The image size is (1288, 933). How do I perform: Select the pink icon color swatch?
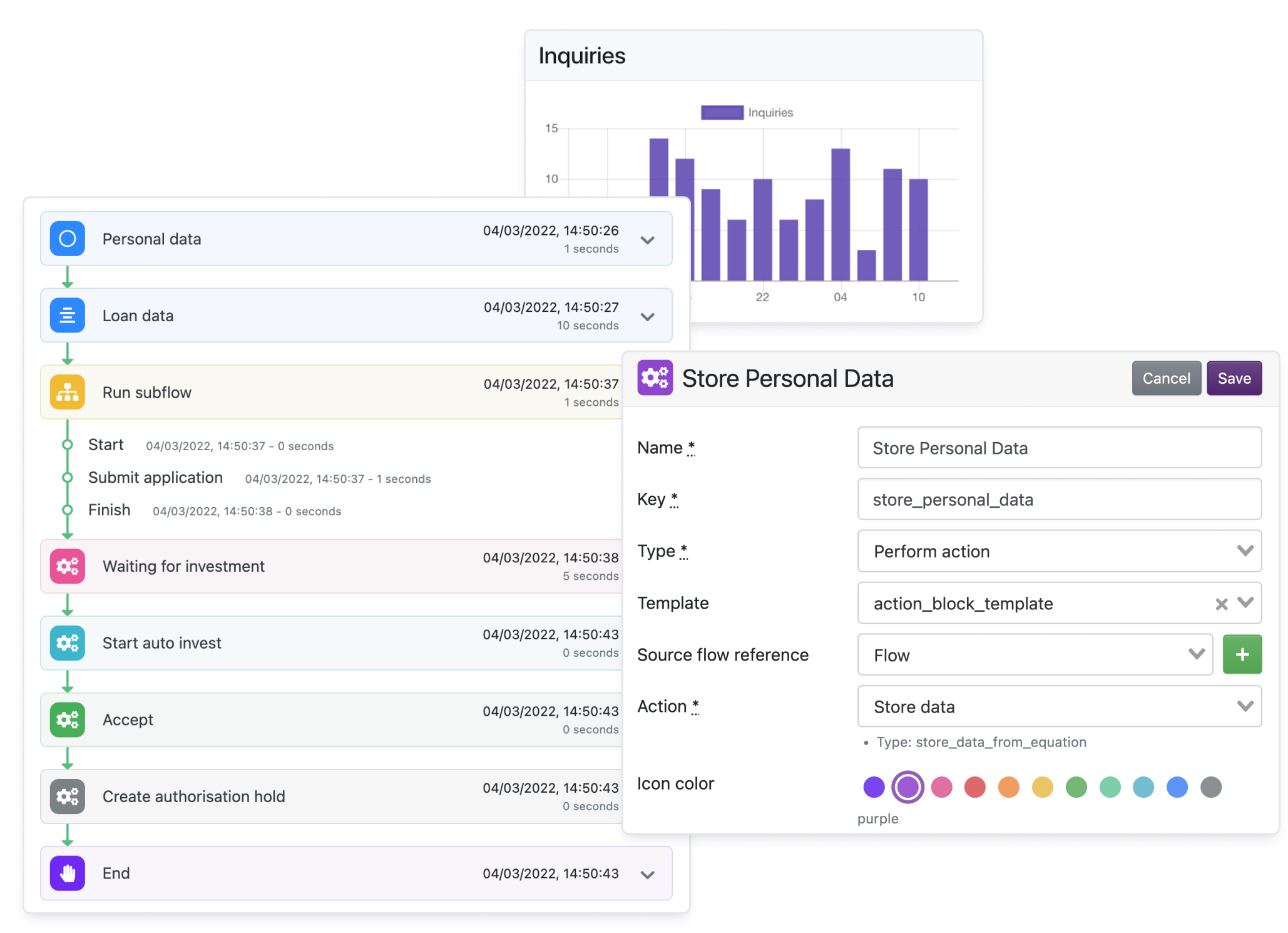tap(941, 788)
